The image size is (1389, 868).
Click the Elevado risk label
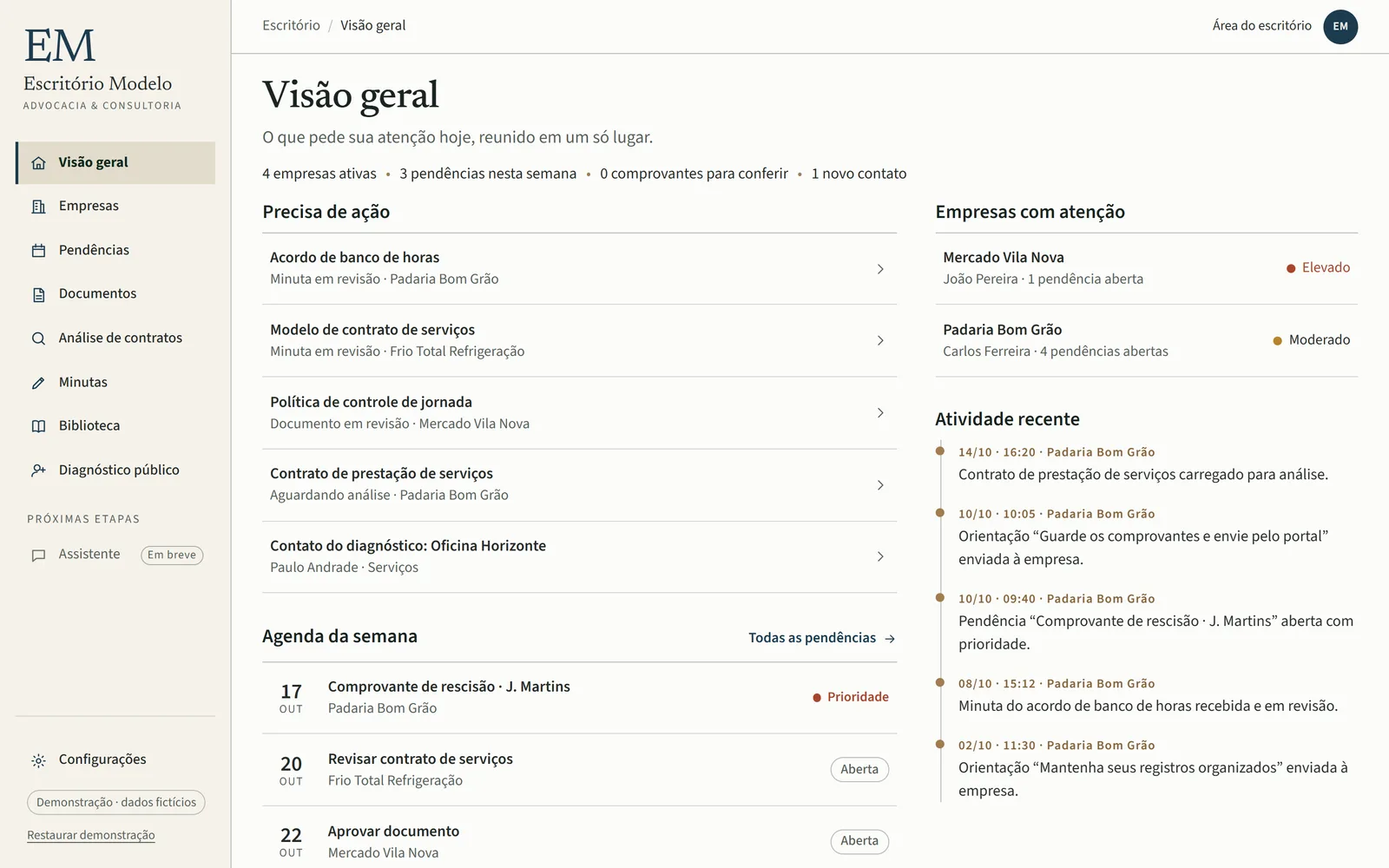(x=1318, y=268)
